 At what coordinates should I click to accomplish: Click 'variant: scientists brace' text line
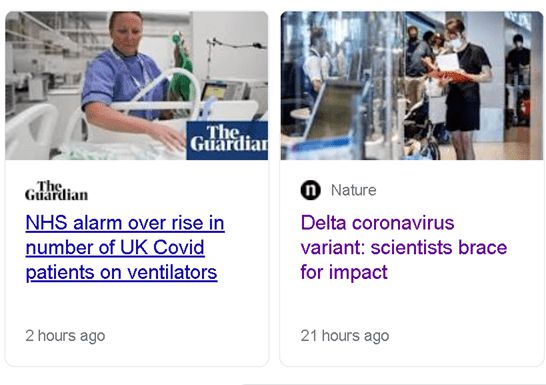404,248
